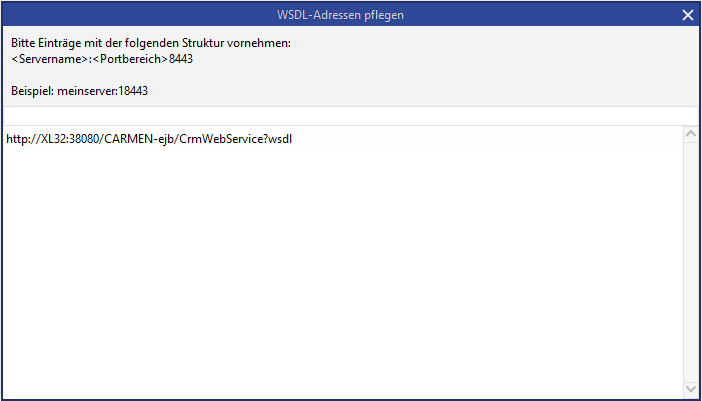702x401 pixels.
Task: Place cursor at the ?wsdl URL ending
Action: click(276, 139)
